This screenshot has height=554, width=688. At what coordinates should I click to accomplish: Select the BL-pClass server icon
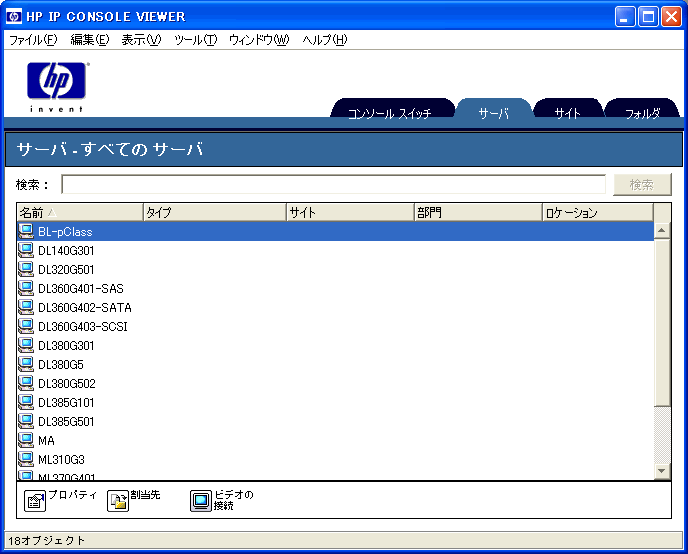pos(26,232)
